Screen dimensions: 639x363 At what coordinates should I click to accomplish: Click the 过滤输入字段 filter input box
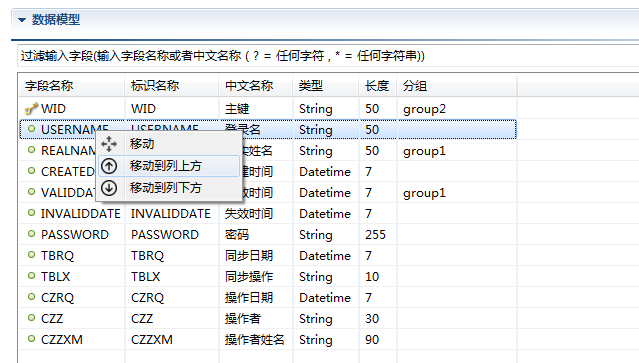click(328, 55)
